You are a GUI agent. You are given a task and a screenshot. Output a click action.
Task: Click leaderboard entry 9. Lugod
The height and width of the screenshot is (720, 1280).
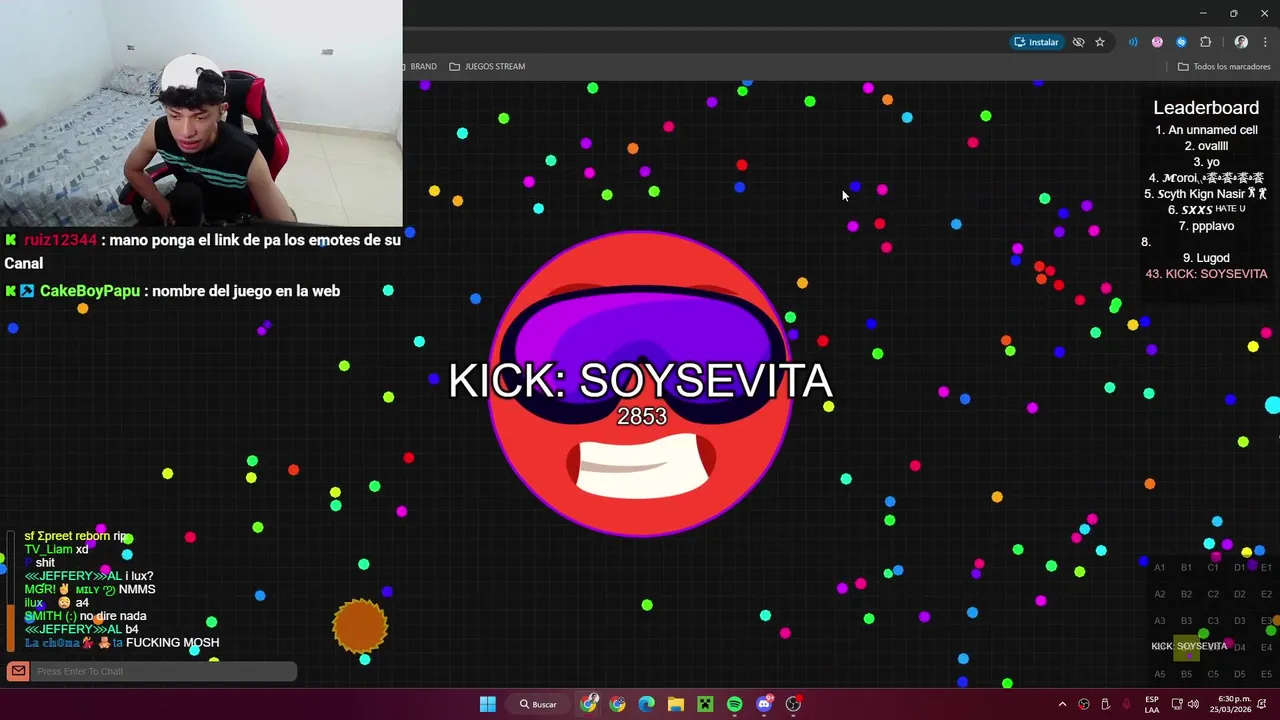pyautogui.click(x=1206, y=258)
